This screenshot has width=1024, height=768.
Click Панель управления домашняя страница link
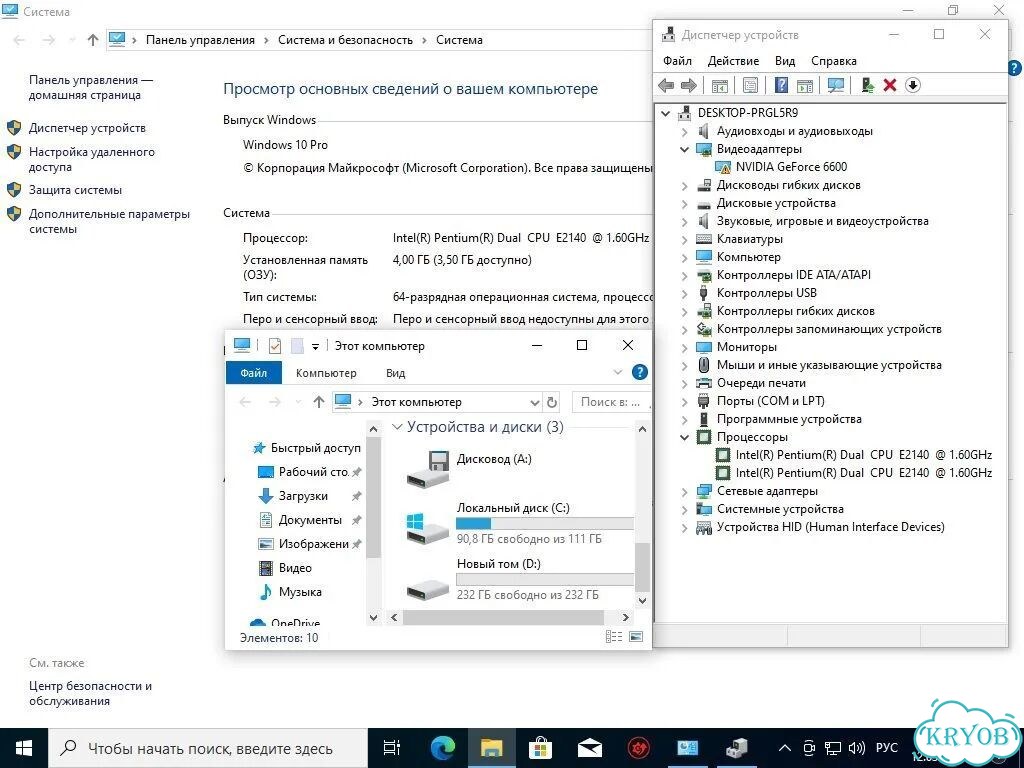click(x=90, y=88)
